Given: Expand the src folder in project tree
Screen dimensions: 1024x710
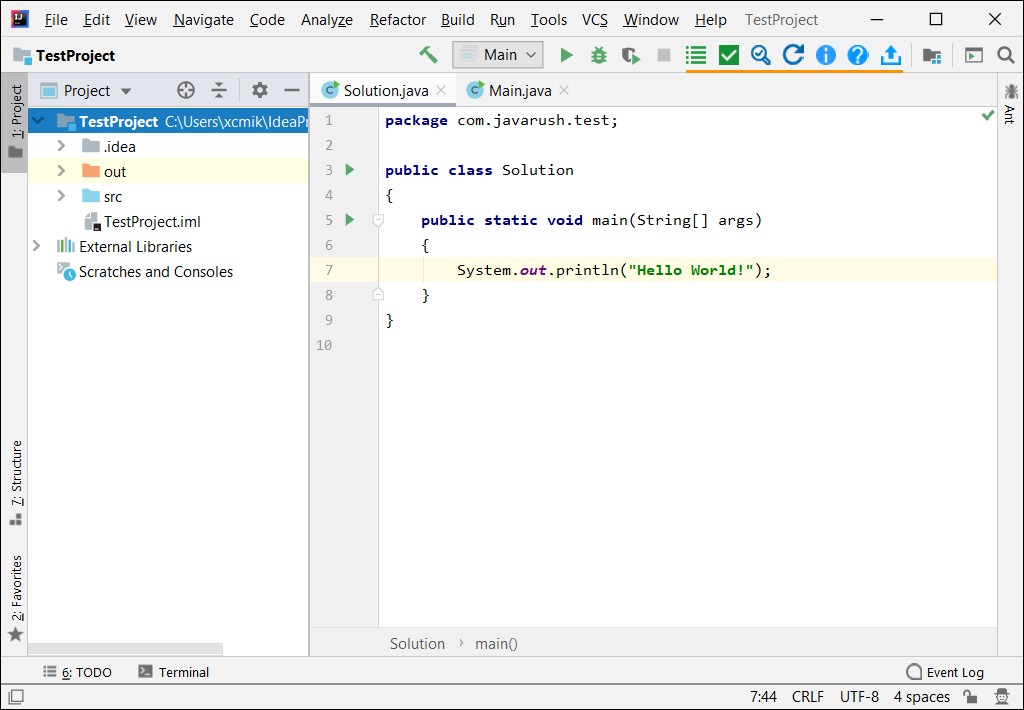Looking at the screenshot, I should (x=61, y=196).
